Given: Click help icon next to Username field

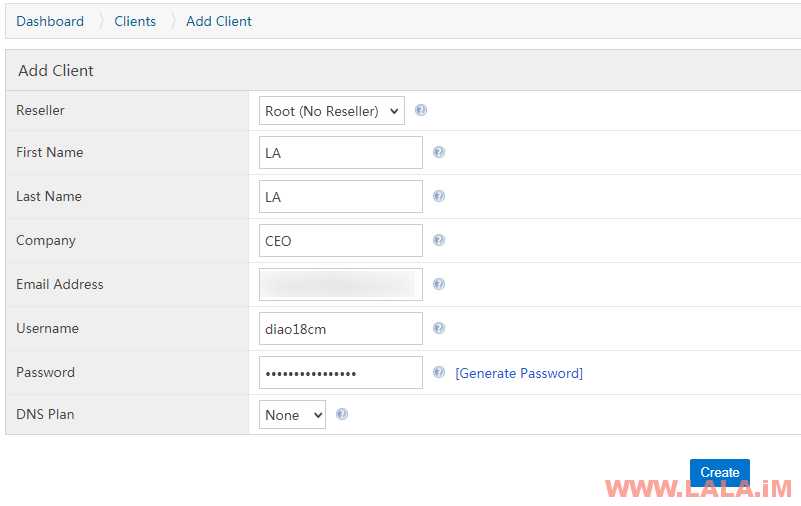Looking at the screenshot, I should (x=439, y=328).
